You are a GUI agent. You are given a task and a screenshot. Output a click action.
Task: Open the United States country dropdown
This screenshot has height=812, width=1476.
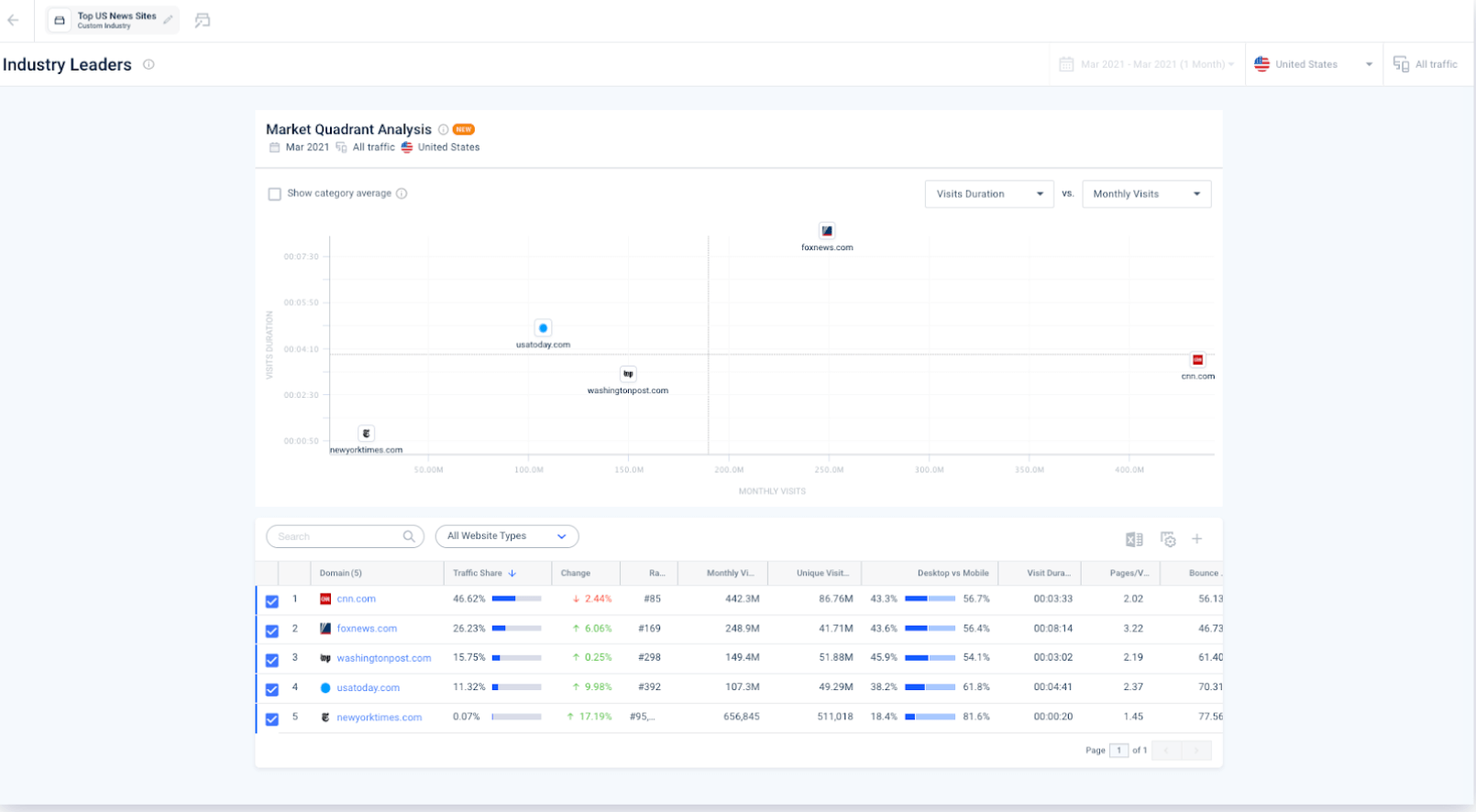[x=1314, y=64]
